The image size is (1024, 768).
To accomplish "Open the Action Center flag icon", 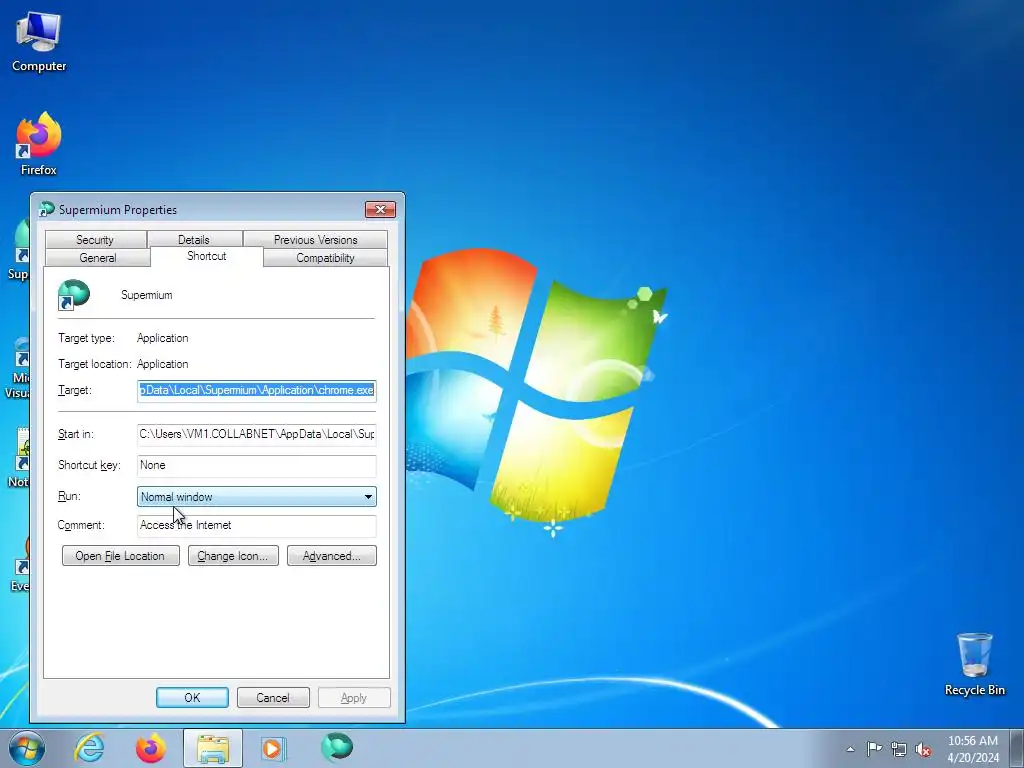I will pos(874,749).
